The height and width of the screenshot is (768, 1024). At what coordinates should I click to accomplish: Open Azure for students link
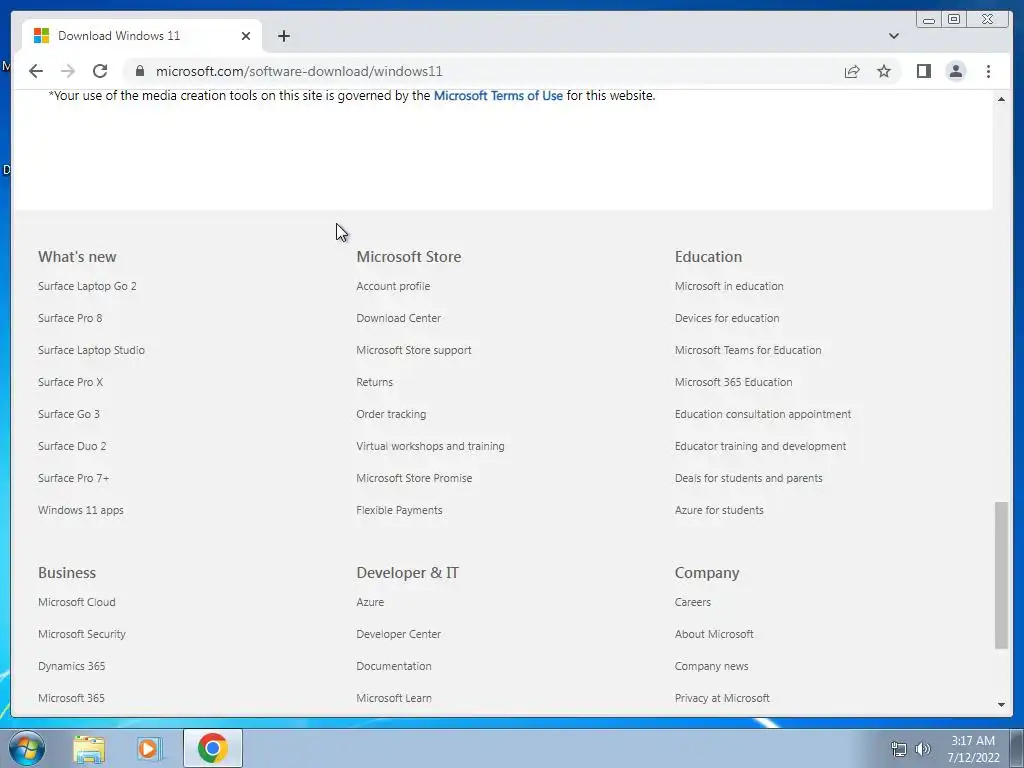point(719,510)
